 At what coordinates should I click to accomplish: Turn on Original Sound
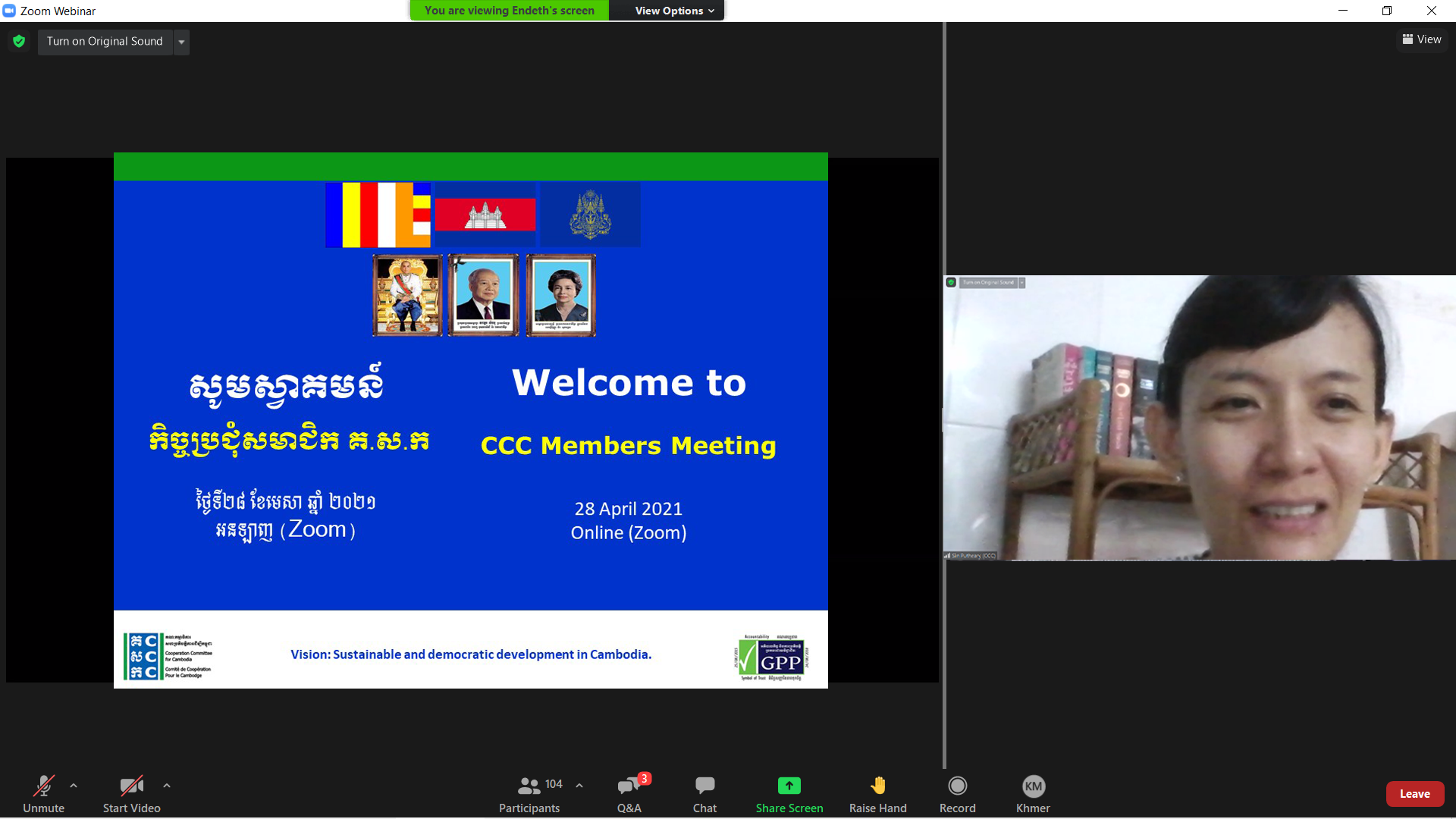click(x=105, y=41)
